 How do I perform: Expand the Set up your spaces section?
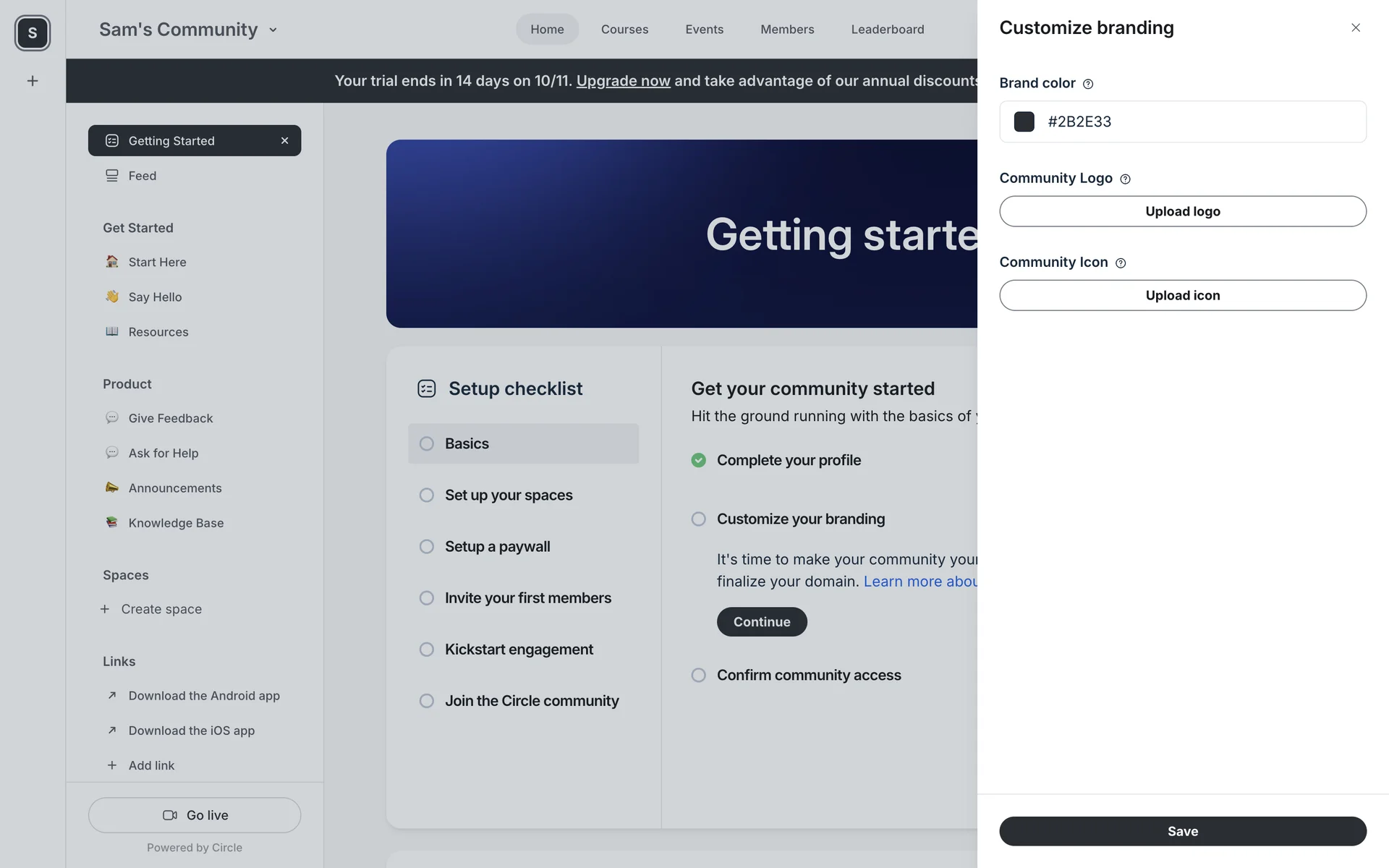pyautogui.click(x=508, y=495)
